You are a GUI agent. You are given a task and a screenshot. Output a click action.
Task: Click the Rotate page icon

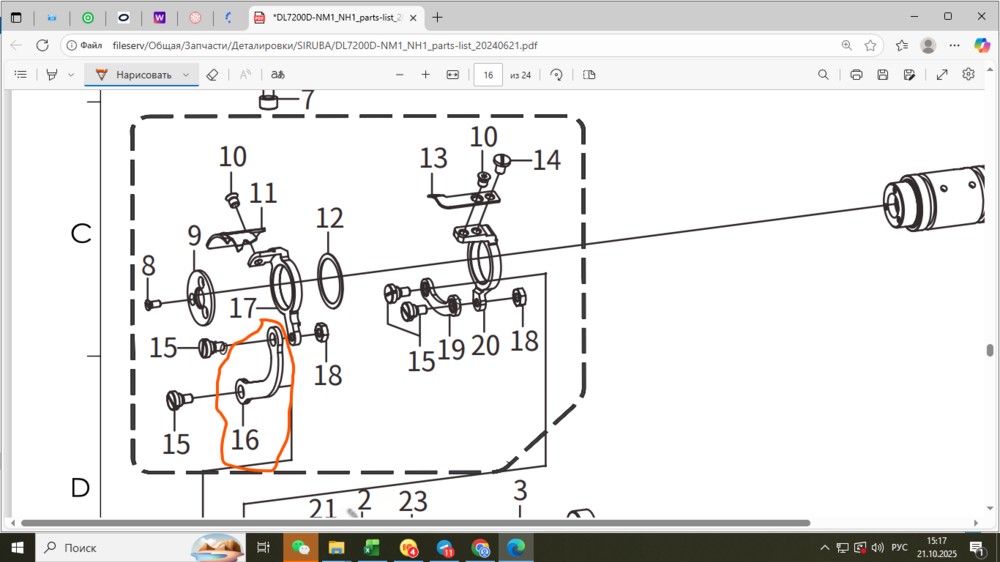pyautogui.click(x=556, y=75)
